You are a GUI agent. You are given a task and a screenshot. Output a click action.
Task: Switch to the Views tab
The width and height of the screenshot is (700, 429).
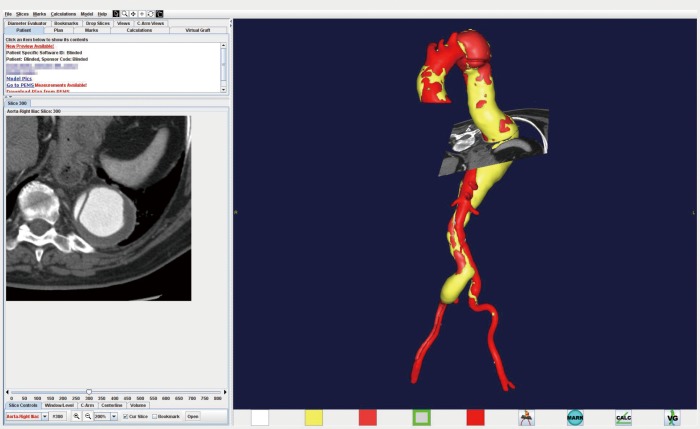[x=123, y=23]
